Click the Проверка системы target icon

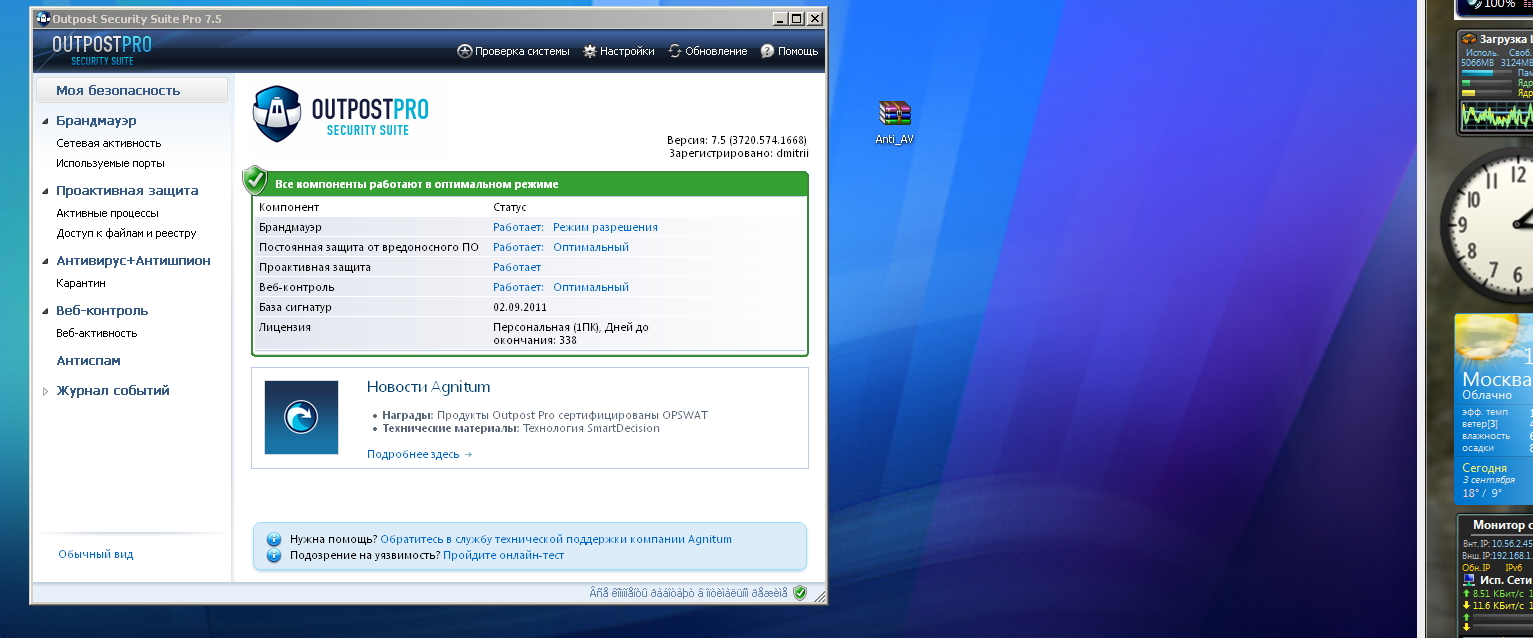(x=464, y=51)
